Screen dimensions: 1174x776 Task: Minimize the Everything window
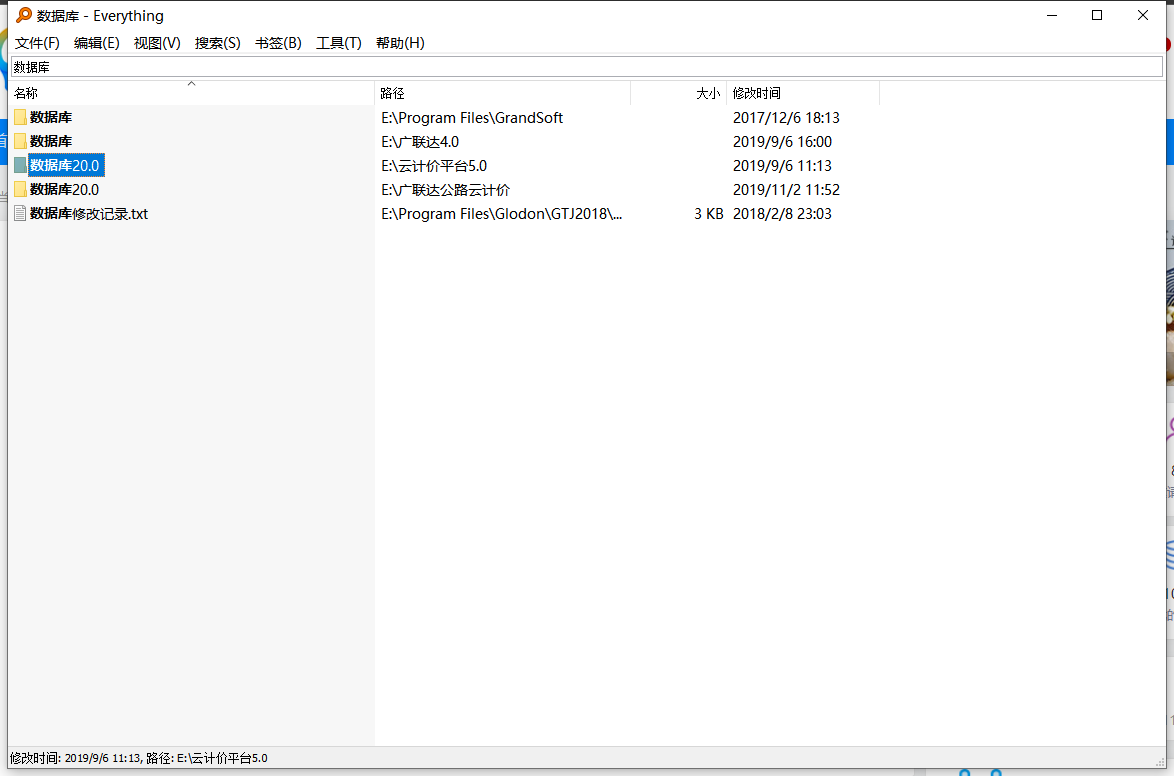tap(1052, 15)
